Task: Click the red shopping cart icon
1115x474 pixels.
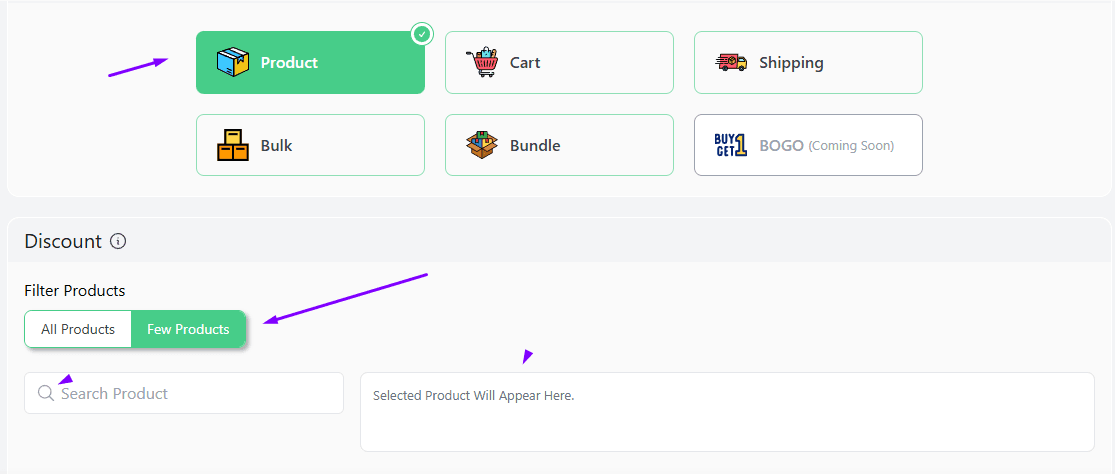Action: 482,63
